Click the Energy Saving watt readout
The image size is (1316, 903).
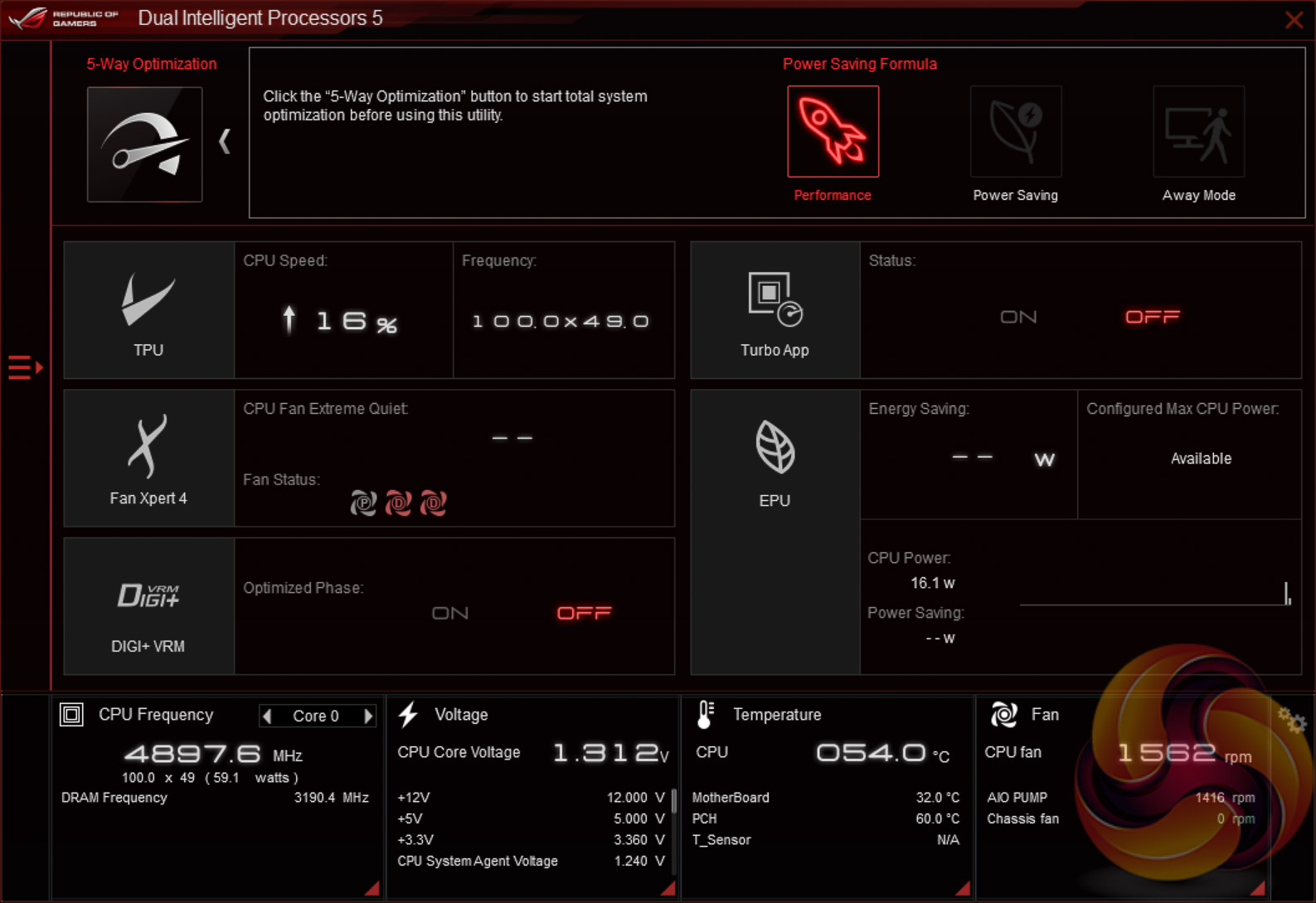click(1003, 459)
